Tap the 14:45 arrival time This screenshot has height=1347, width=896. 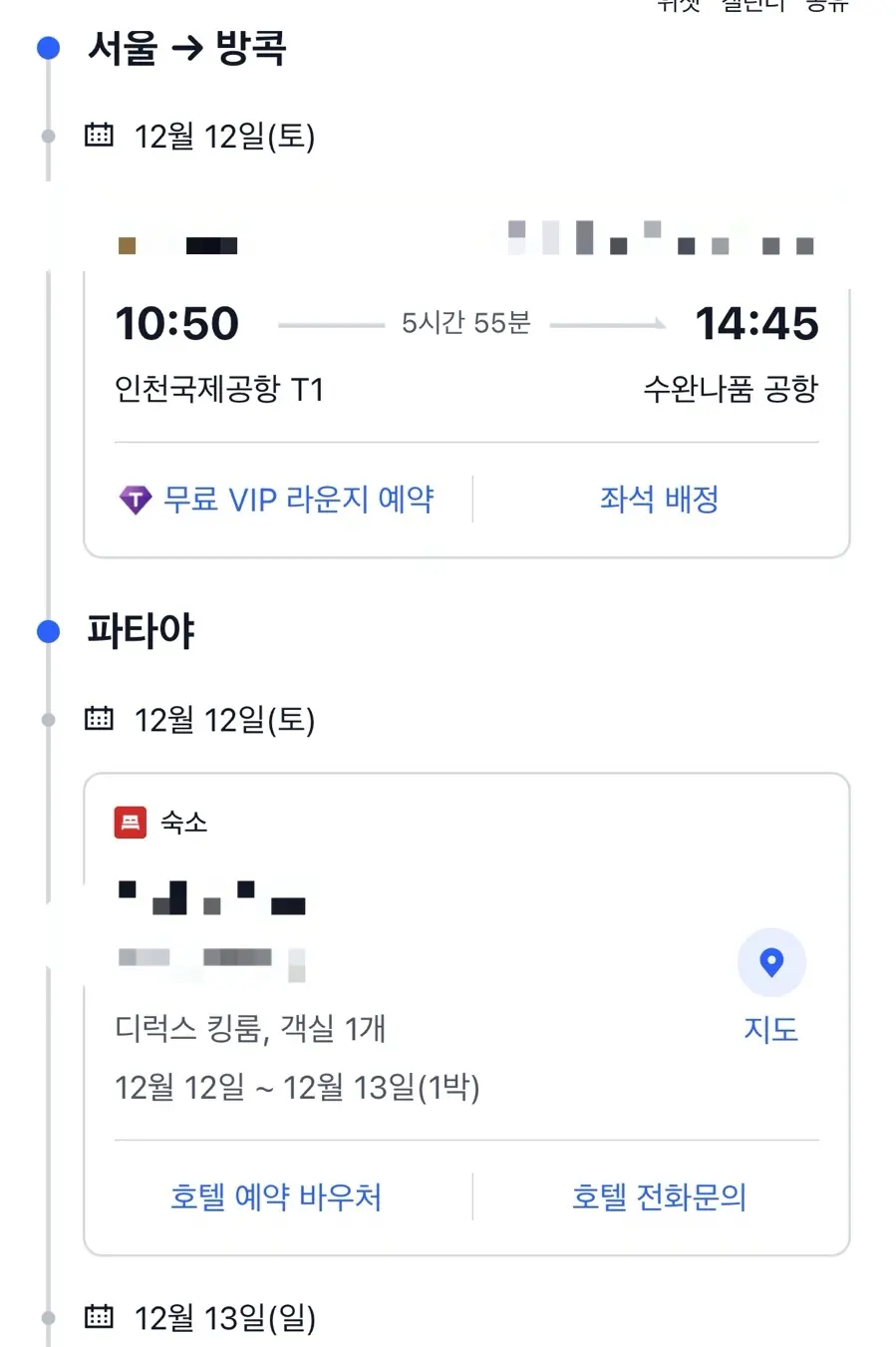pos(756,323)
